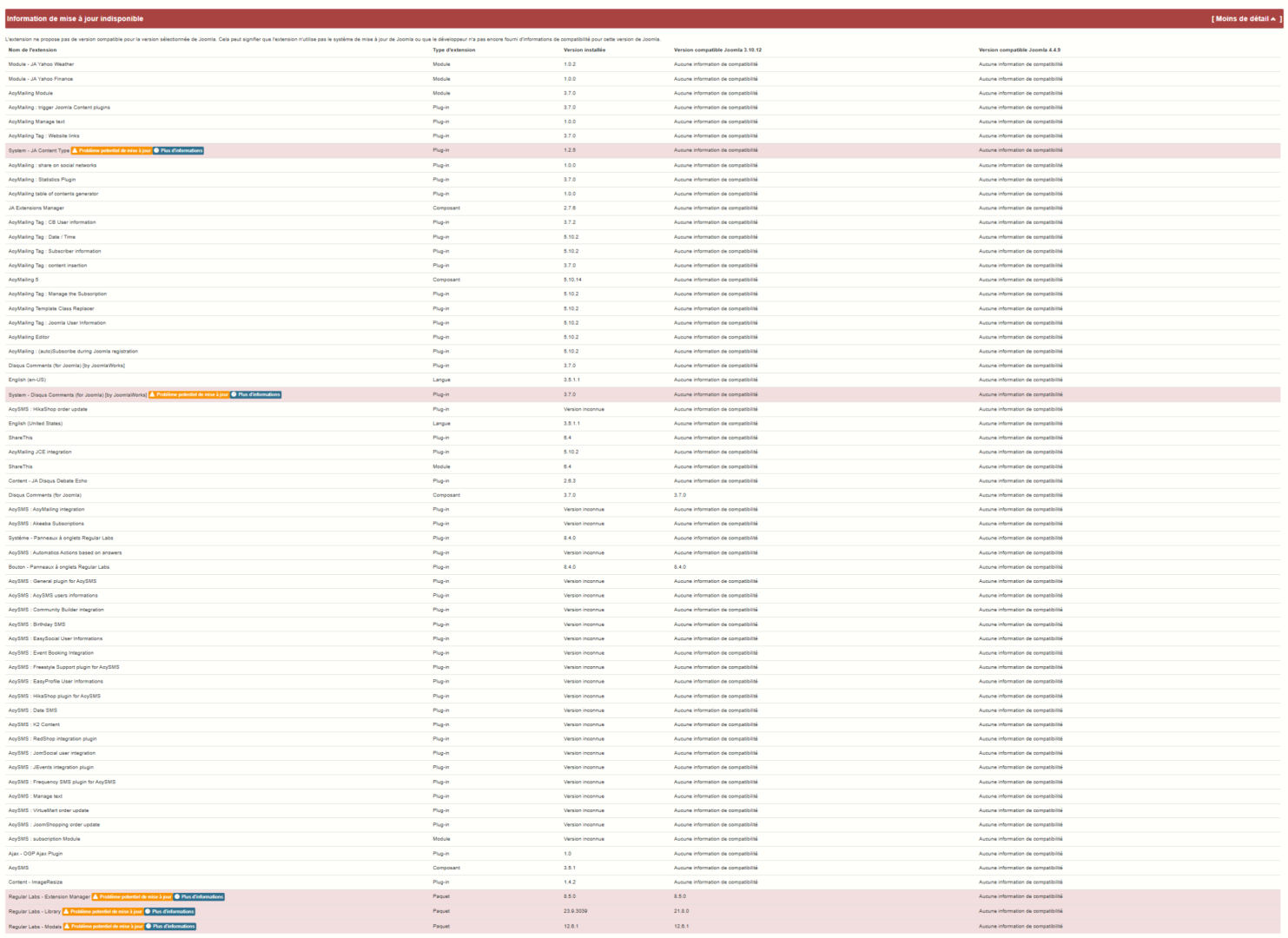The image size is (1288, 938).
Task: Click warning badge on Regular Labs - Extension Manager
Action: coord(132,897)
